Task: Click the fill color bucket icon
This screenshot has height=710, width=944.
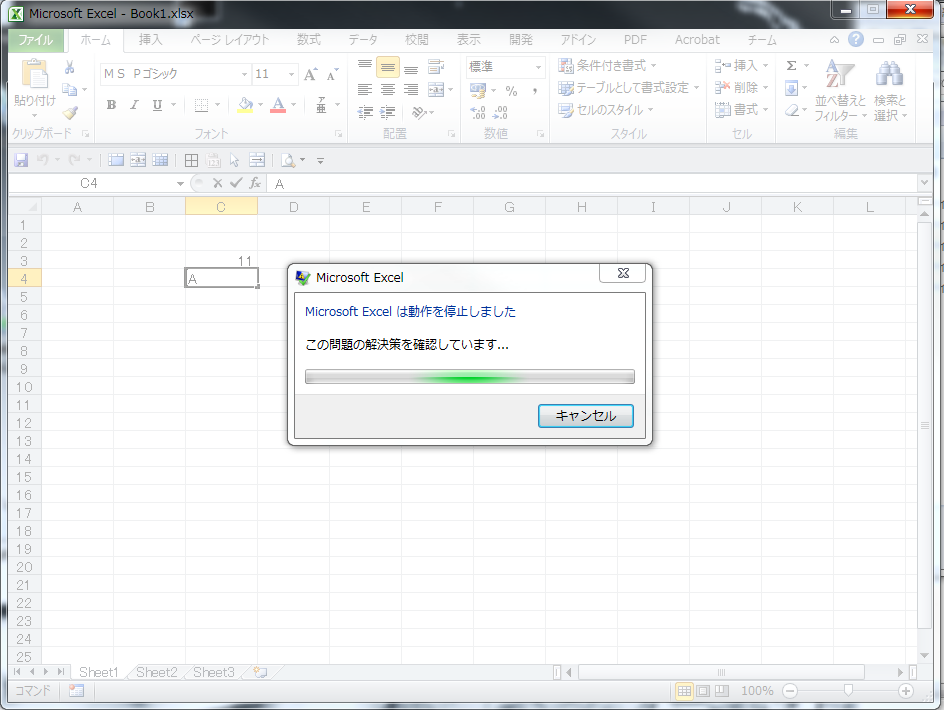Action: [x=245, y=105]
